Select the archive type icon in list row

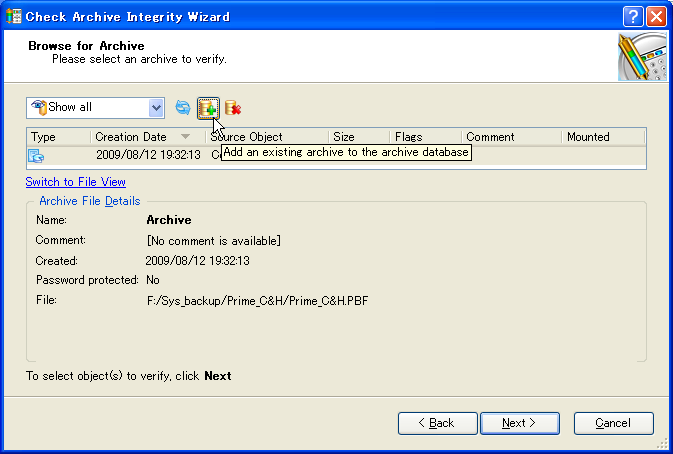[36, 155]
